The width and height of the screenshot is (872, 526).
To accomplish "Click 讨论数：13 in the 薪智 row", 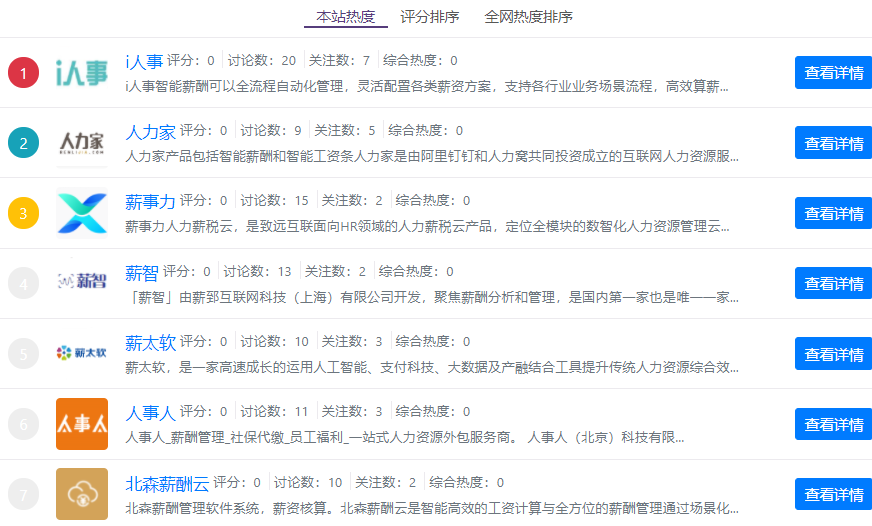I will 257,271.
